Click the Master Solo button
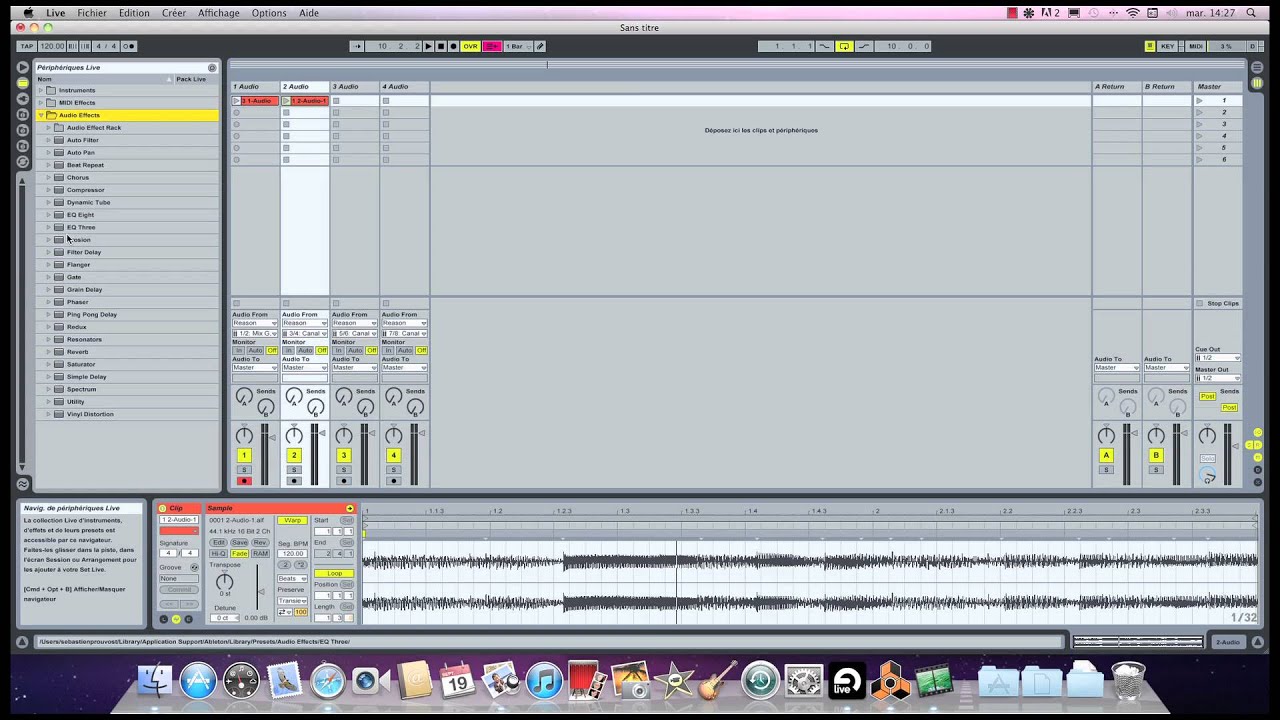The width and height of the screenshot is (1280, 720). 1208,458
